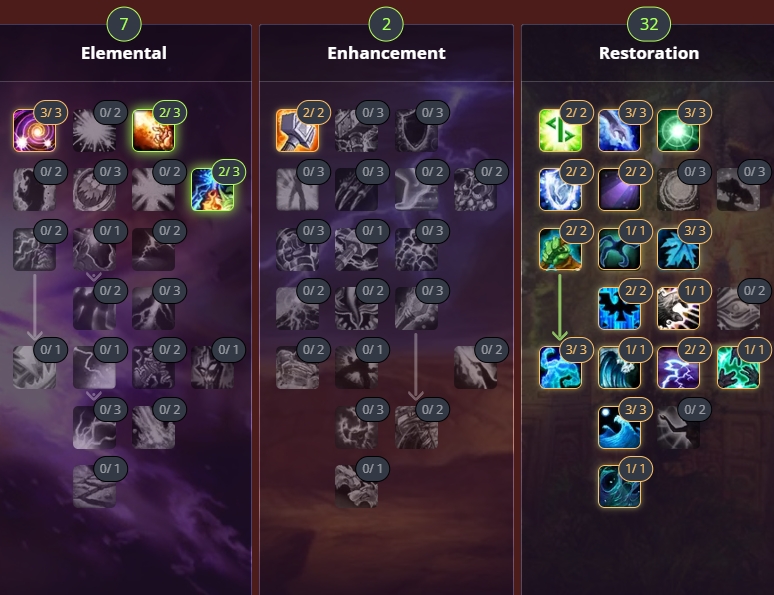774x595 pixels.
Task: Click the Ancestral Awakening blue spirit talent 3/3
Action: coord(560,368)
